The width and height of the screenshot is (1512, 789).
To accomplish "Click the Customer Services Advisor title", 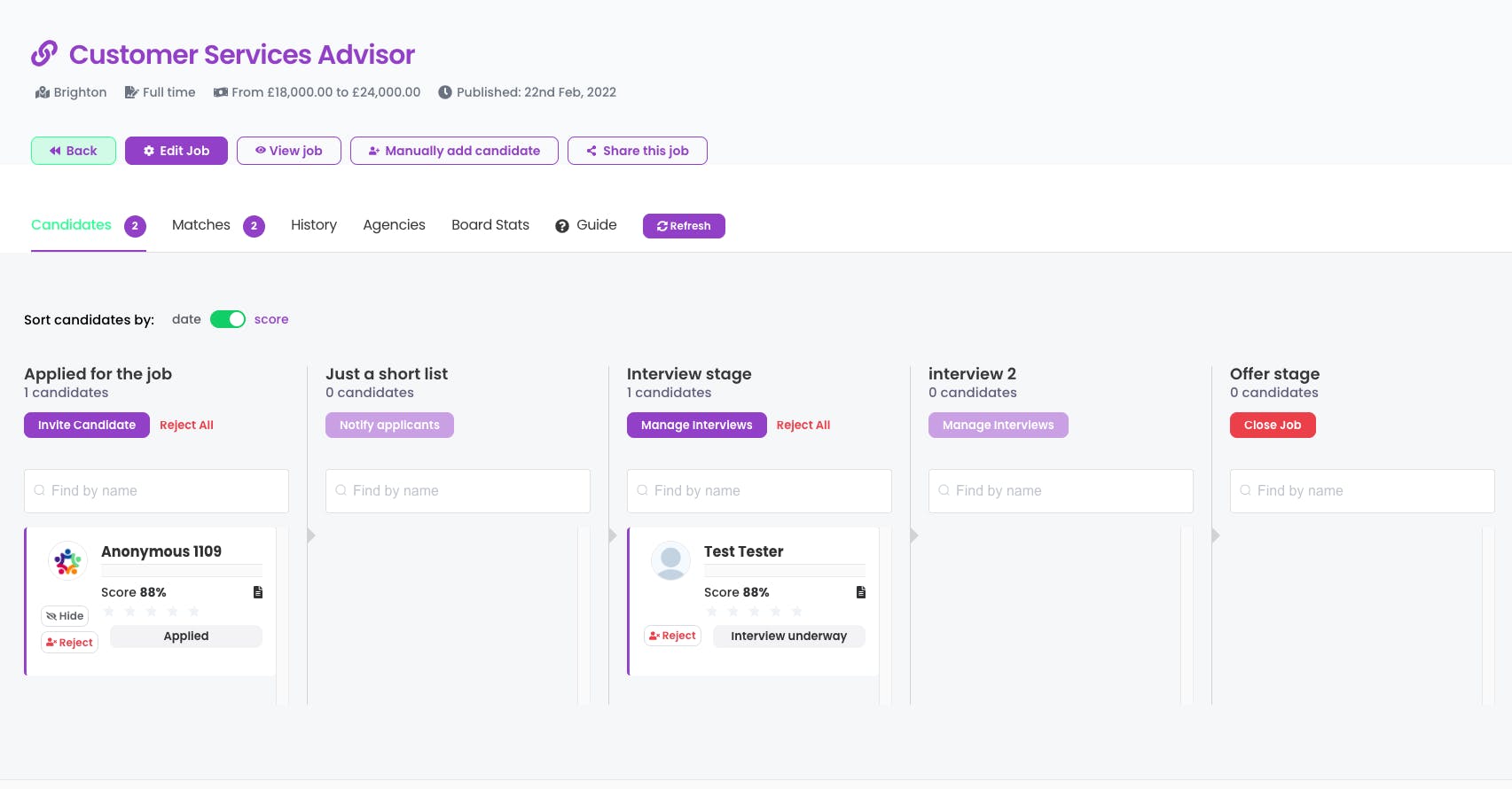I will (242, 54).
